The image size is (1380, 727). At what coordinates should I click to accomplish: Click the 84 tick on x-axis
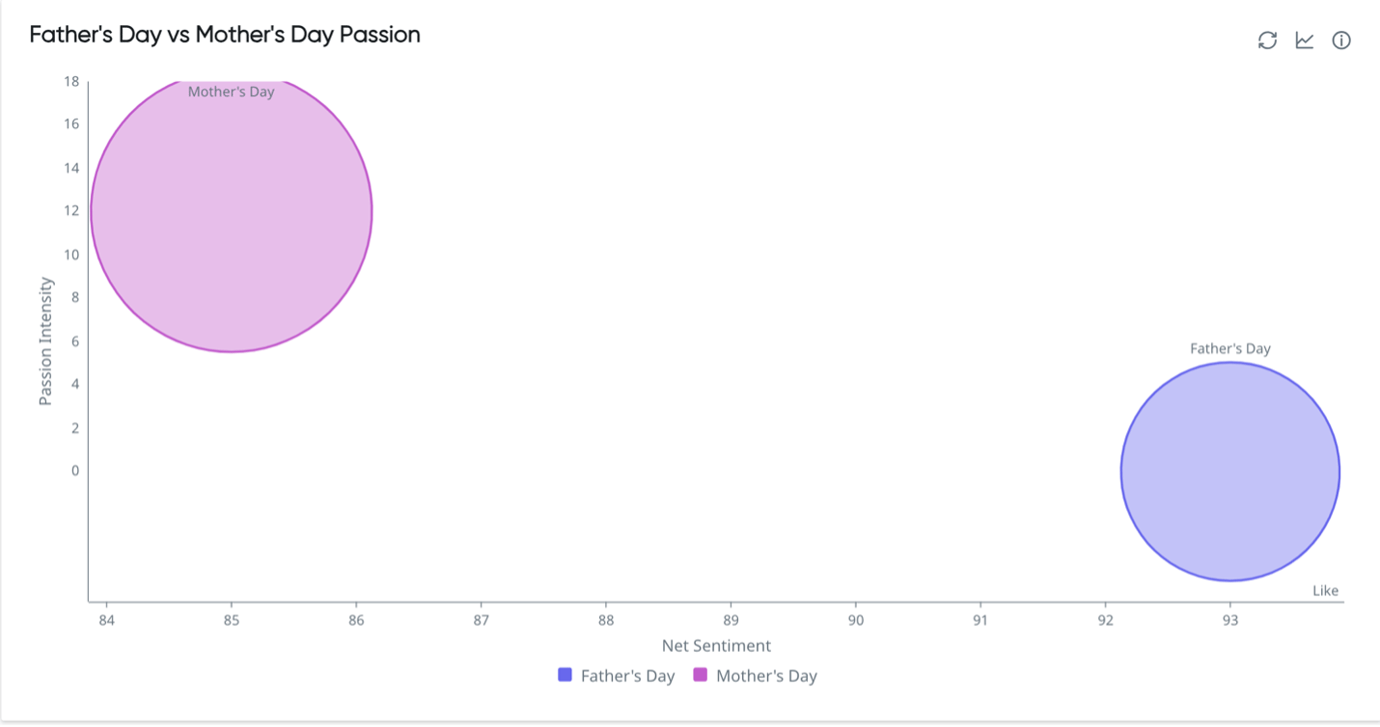tap(107, 620)
